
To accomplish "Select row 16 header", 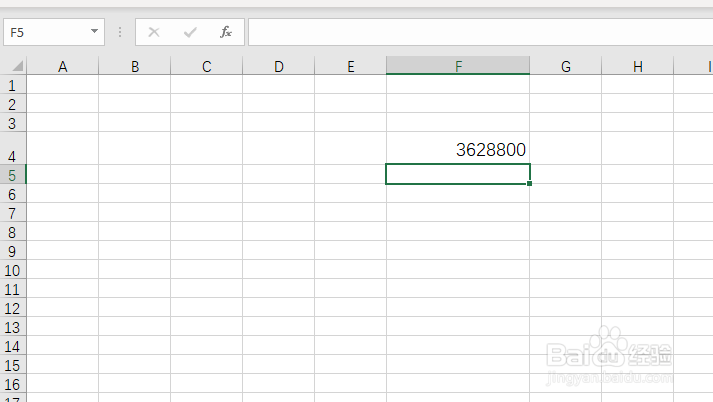I will click(x=13, y=385).
